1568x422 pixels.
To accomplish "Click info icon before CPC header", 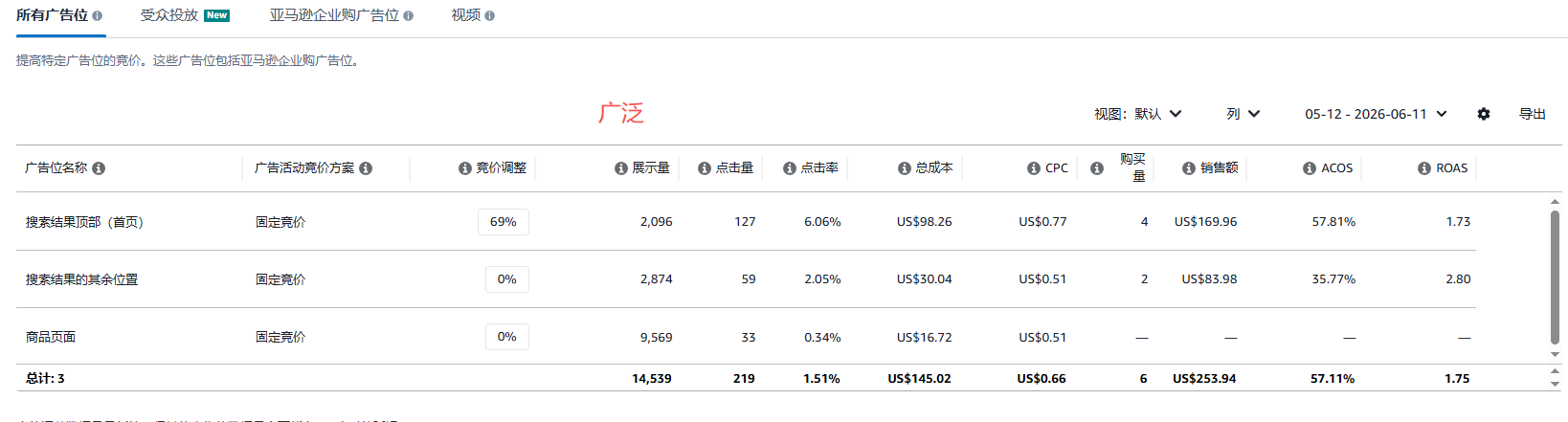I will coord(1034,168).
